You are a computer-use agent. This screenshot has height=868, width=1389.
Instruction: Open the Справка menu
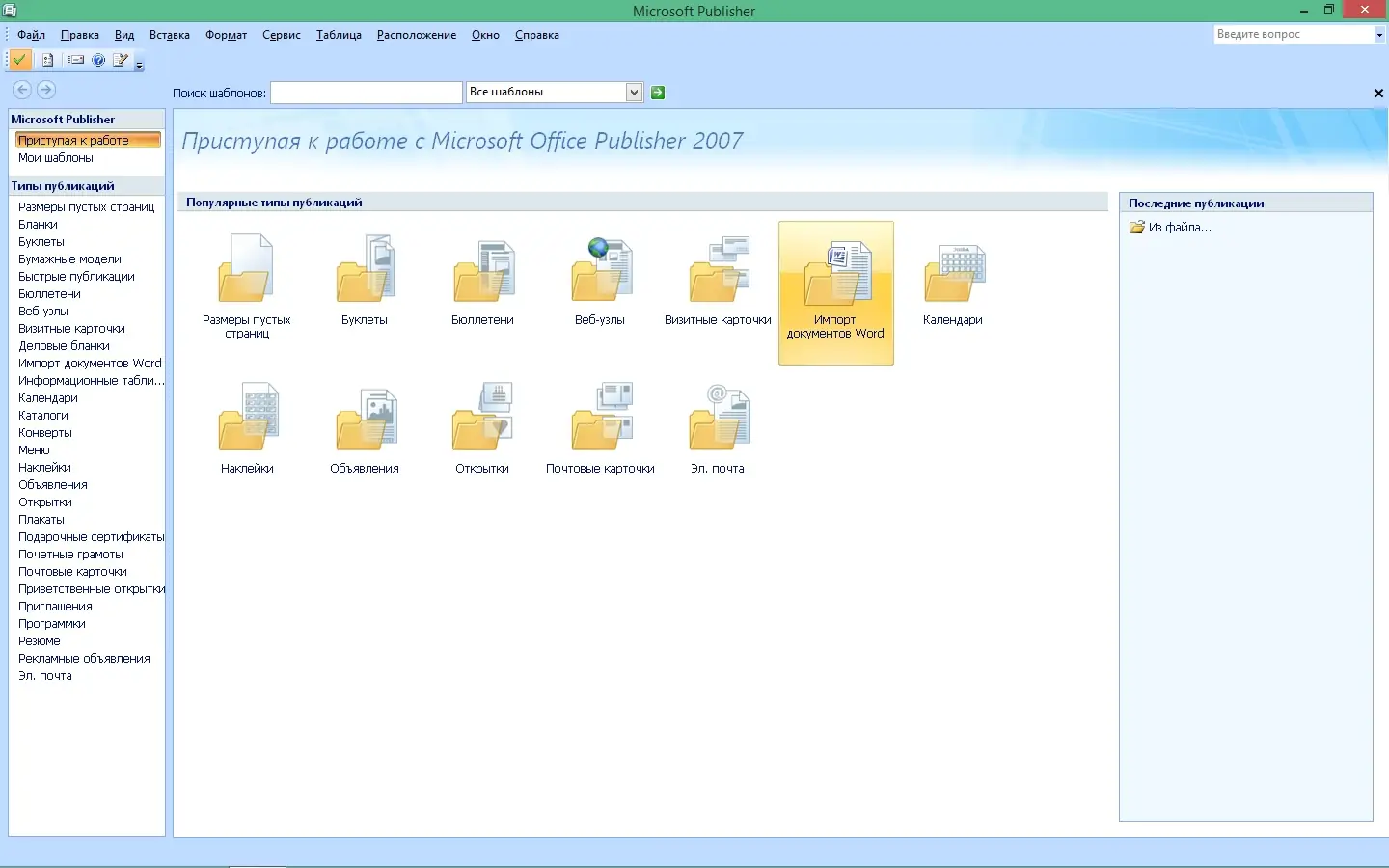coord(537,35)
